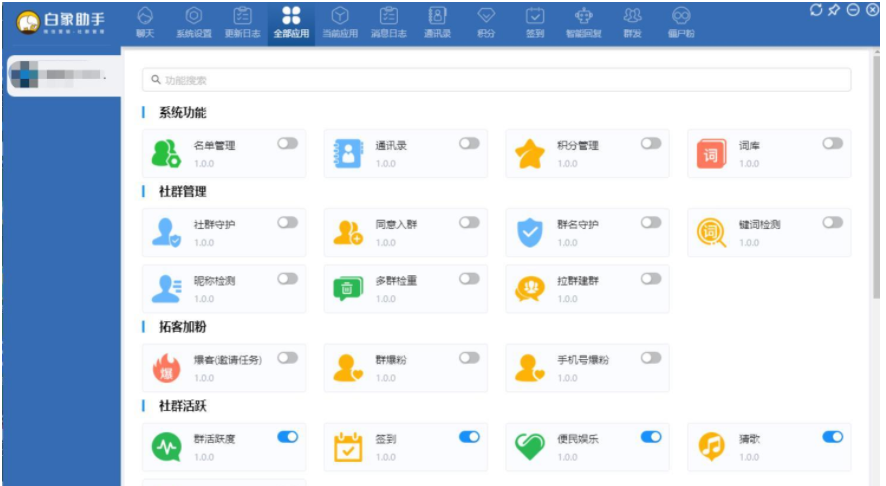Image resolution: width=886 pixels, height=486 pixels.
Task: Click the 拉群建群 label
Action: pyautogui.click(x=578, y=281)
